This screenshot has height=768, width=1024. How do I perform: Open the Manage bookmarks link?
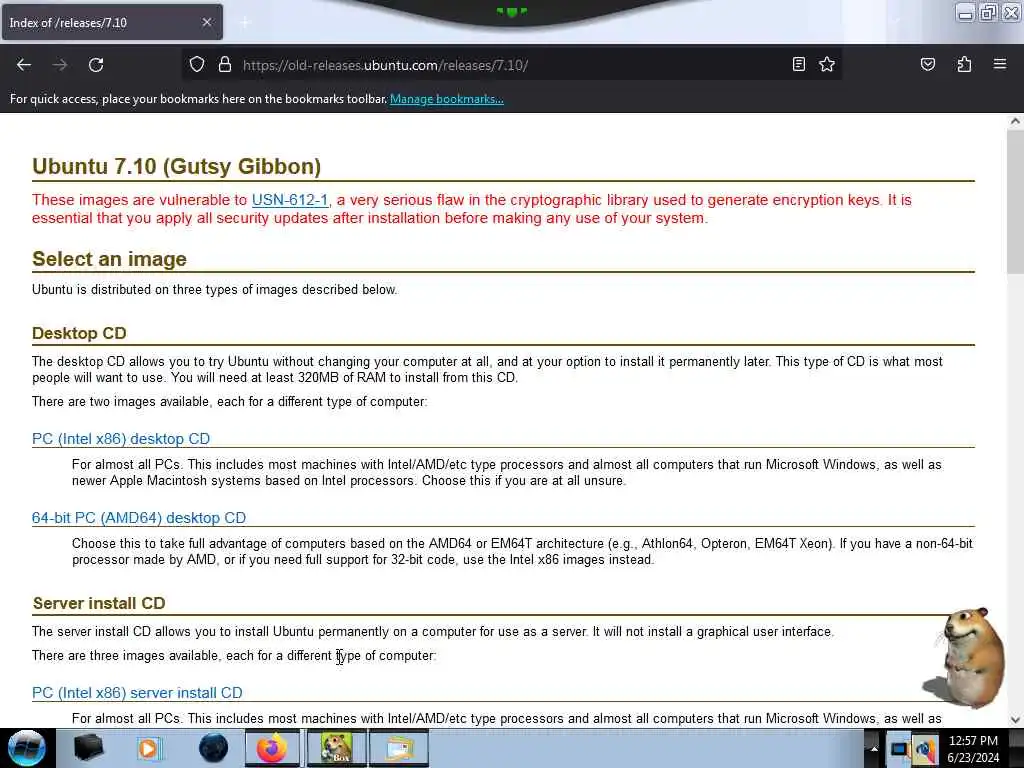coord(447,99)
